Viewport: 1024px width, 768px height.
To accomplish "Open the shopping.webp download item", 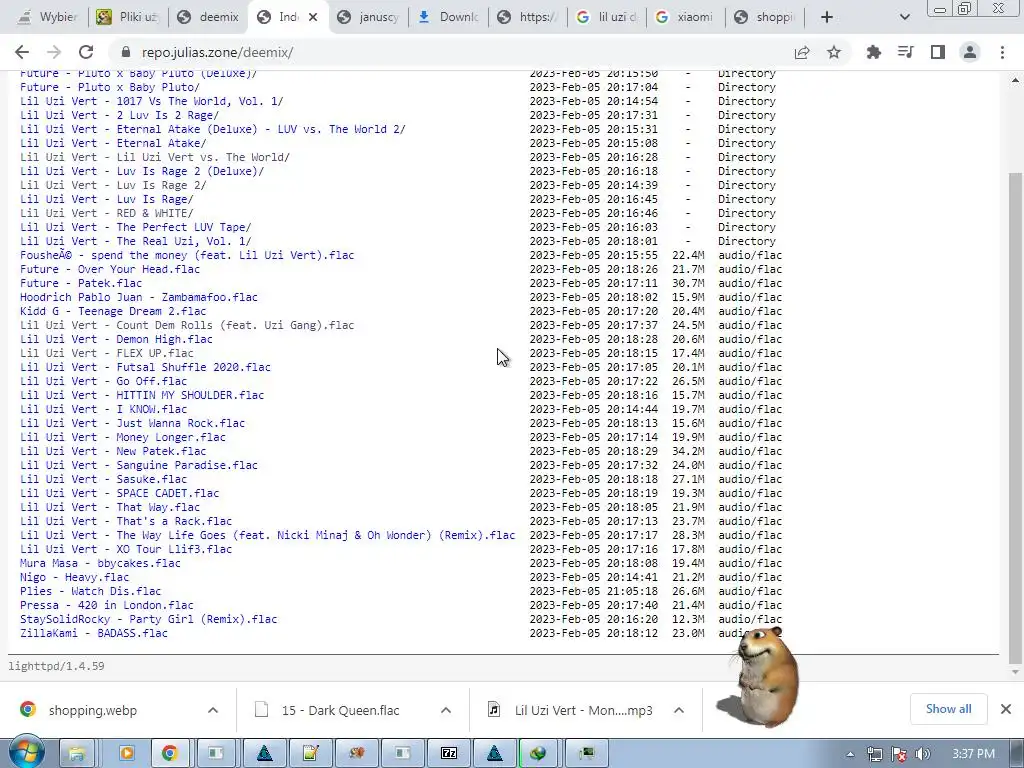I will point(93,710).
